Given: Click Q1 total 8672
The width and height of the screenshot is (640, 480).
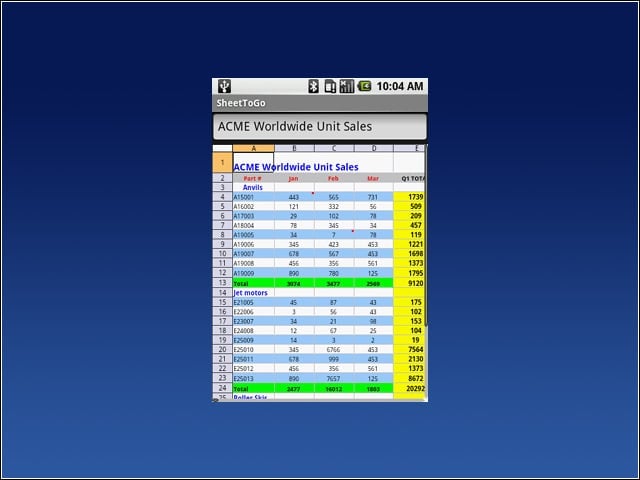Looking at the screenshot, I should [x=409, y=378].
